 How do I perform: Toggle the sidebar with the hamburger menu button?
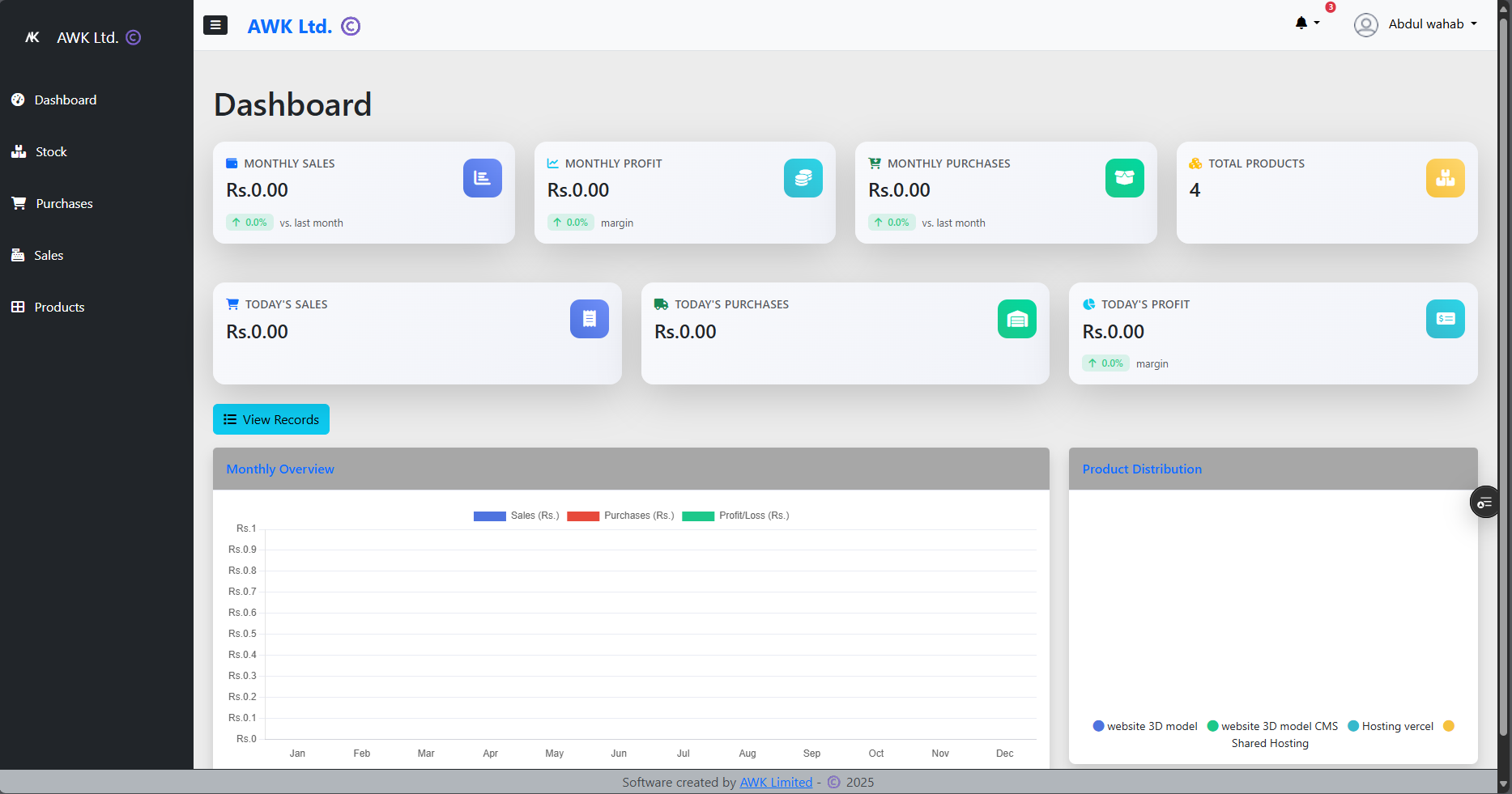click(215, 25)
